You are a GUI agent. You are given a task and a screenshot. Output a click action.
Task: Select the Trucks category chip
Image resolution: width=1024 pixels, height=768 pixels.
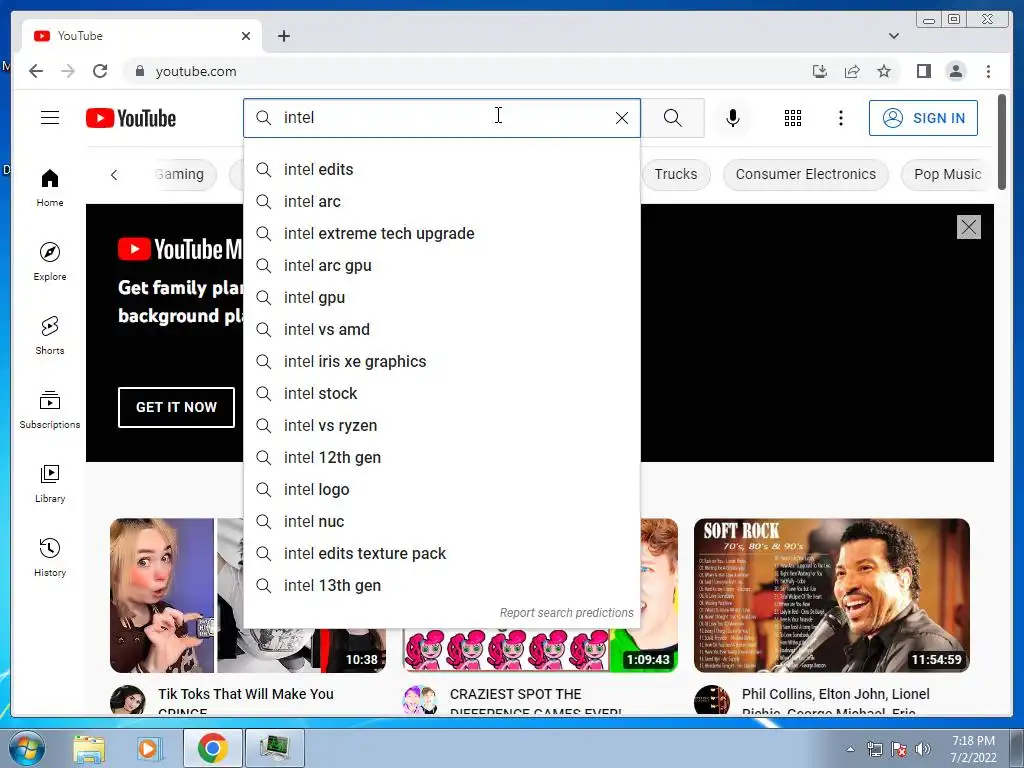(x=675, y=174)
